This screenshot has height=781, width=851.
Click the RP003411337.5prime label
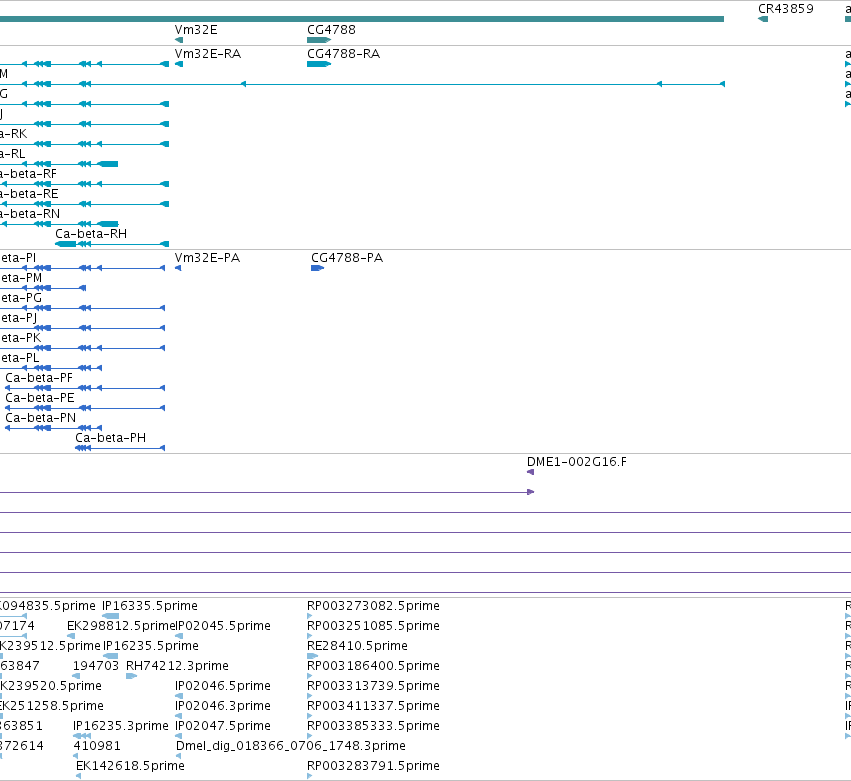pos(373,706)
